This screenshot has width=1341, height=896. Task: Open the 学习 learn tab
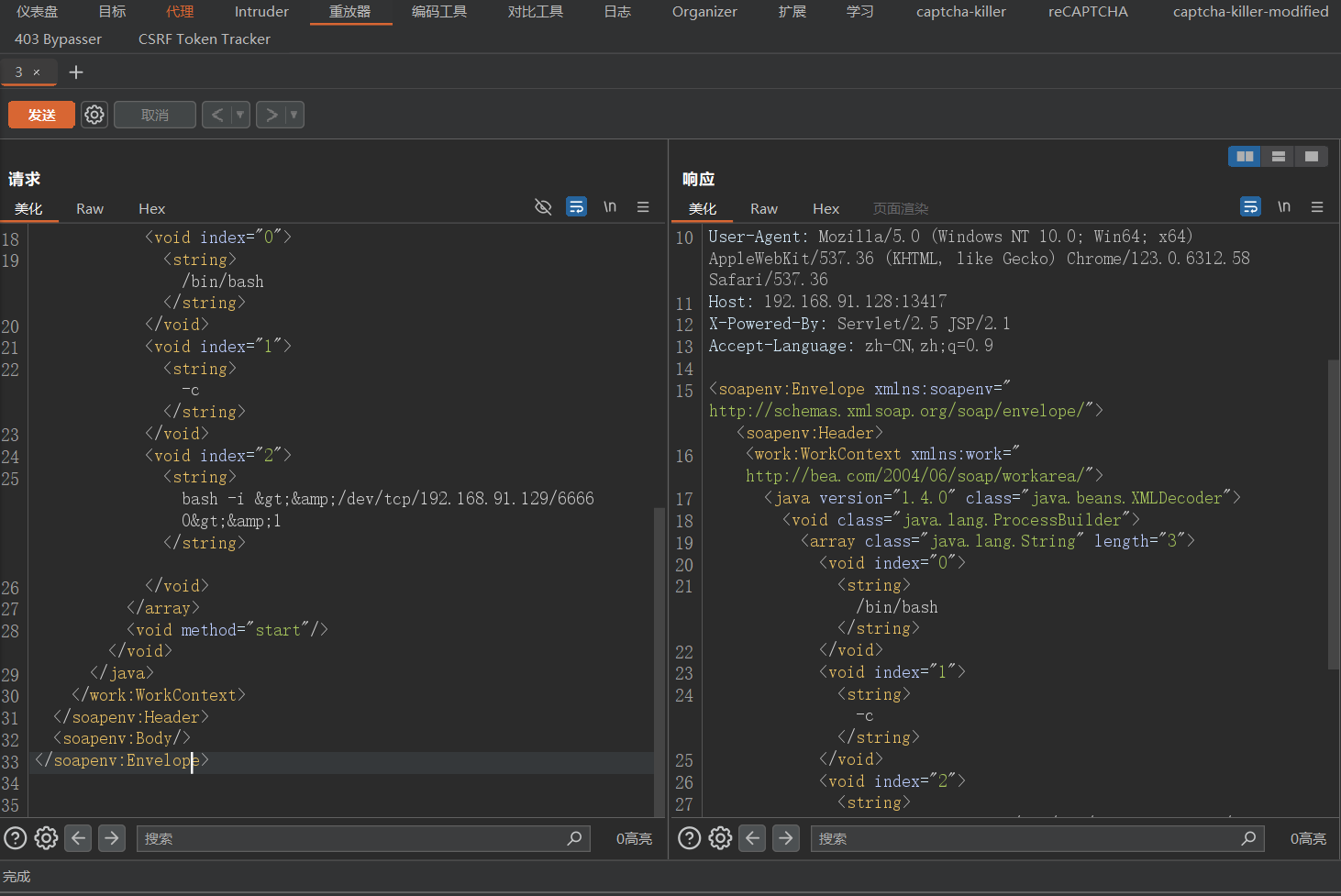pos(860,12)
